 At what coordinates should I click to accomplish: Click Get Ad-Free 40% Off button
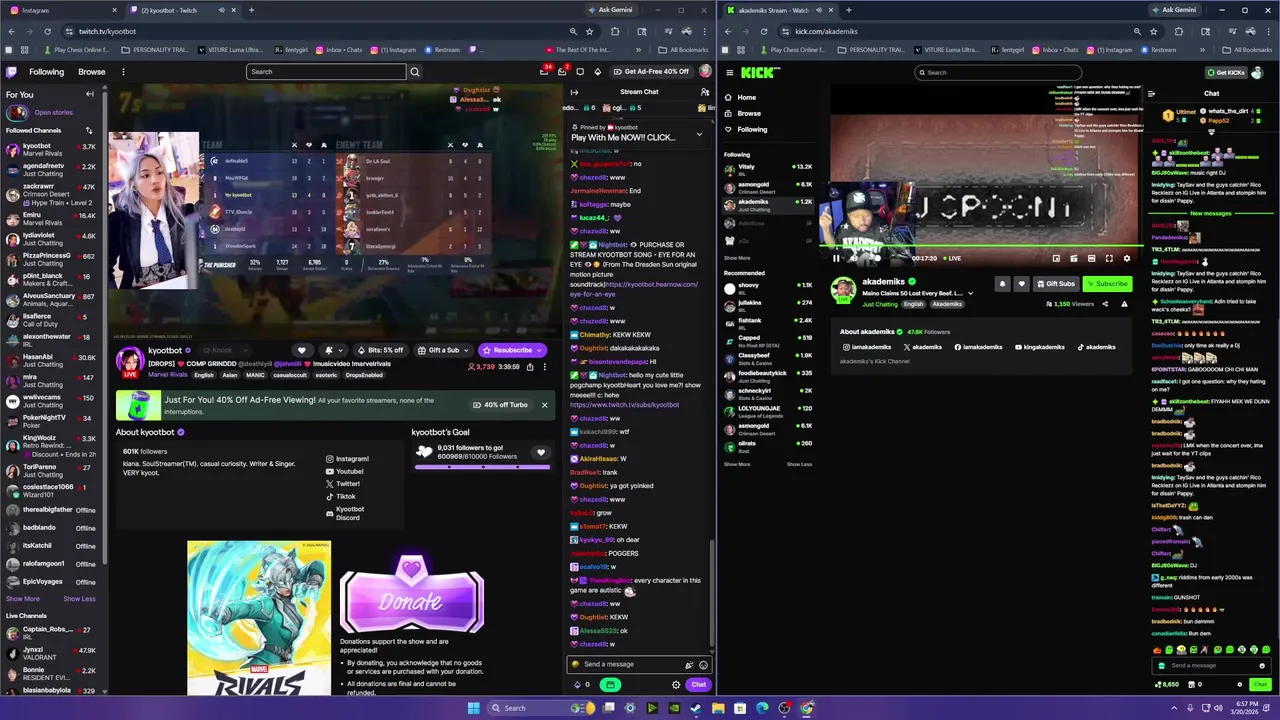click(x=650, y=72)
